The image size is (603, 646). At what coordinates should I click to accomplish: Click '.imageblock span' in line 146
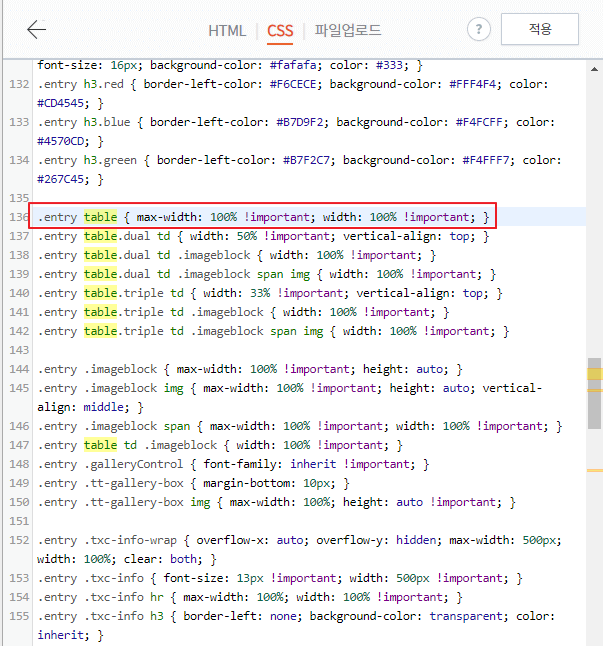point(137,426)
